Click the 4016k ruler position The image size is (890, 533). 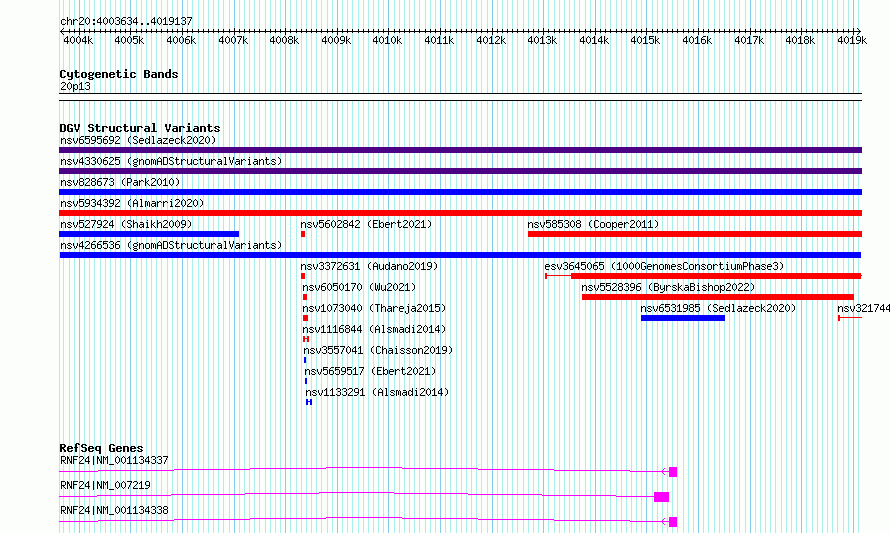(697, 40)
